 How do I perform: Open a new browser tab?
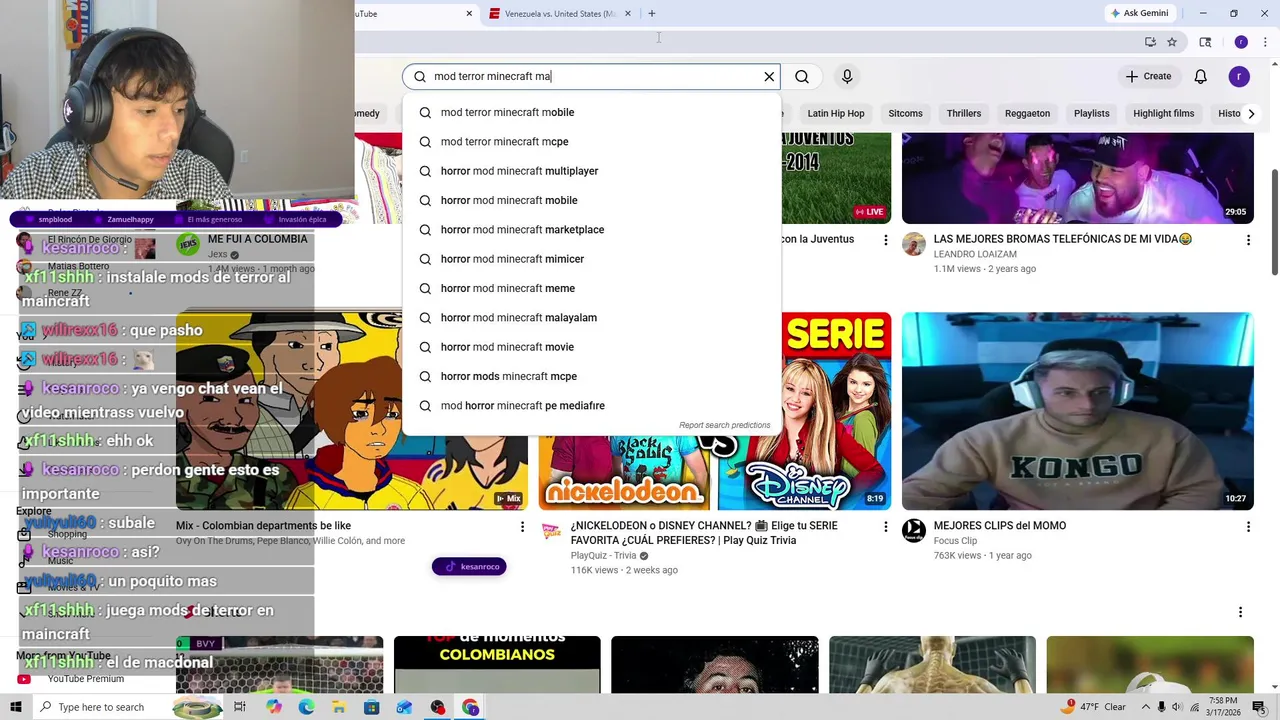tap(651, 13)
